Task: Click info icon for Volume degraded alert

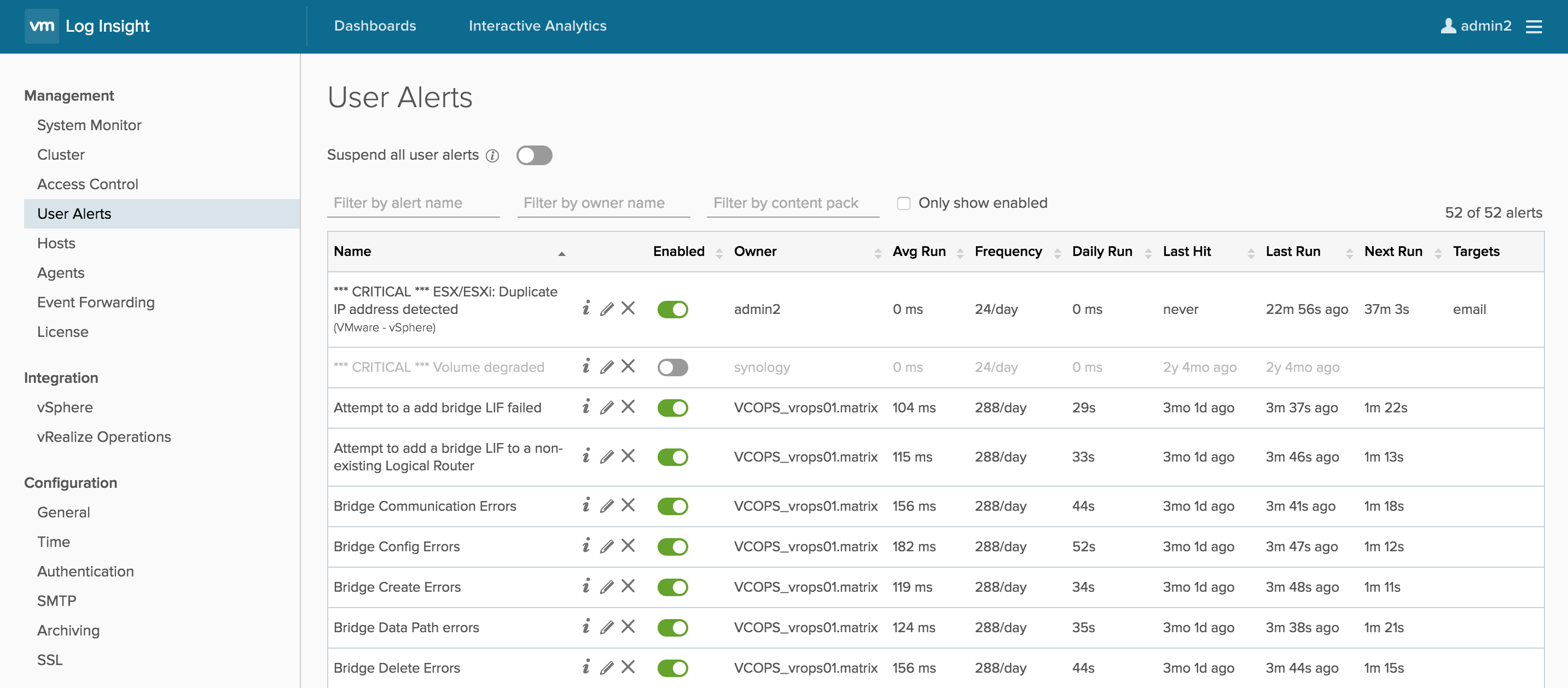Action: point(585,366)
